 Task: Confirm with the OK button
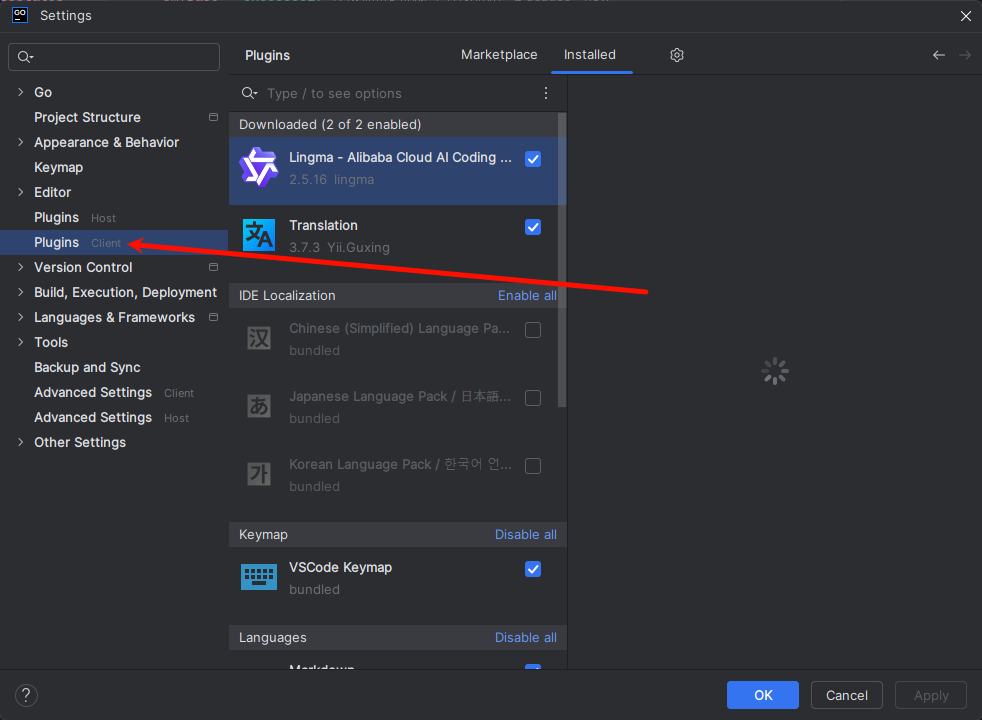762,695
